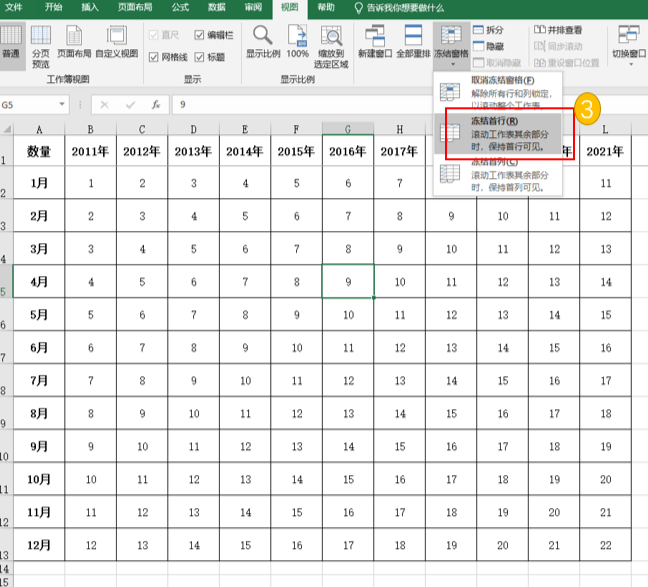Choose Freeze First Column (冻结首列)
Viewport: 648px width, 587px height.
point(498,174)
